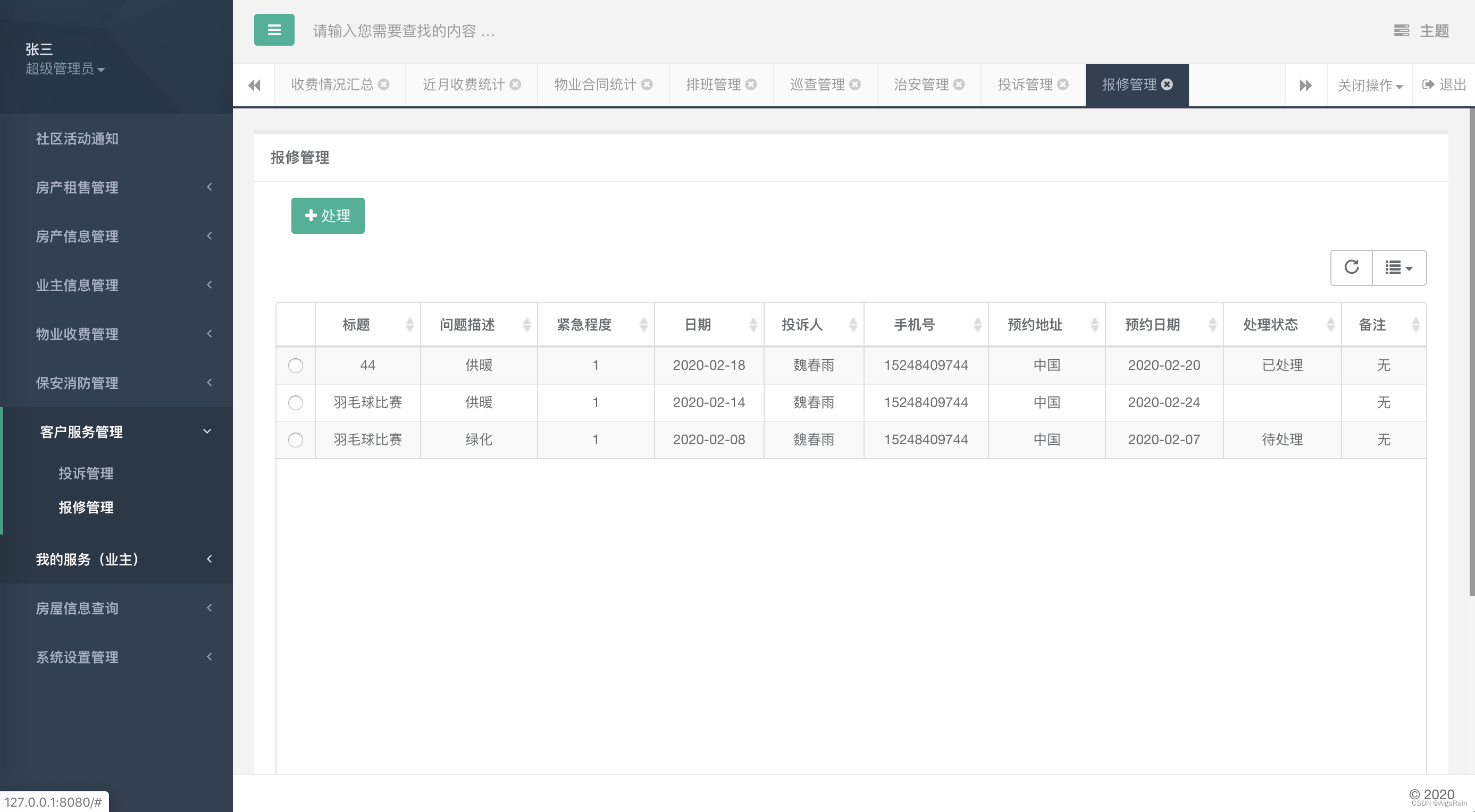Switch to the 巡查管理 tab
This screenshot has width=1475, height=812.
point(817,84)
